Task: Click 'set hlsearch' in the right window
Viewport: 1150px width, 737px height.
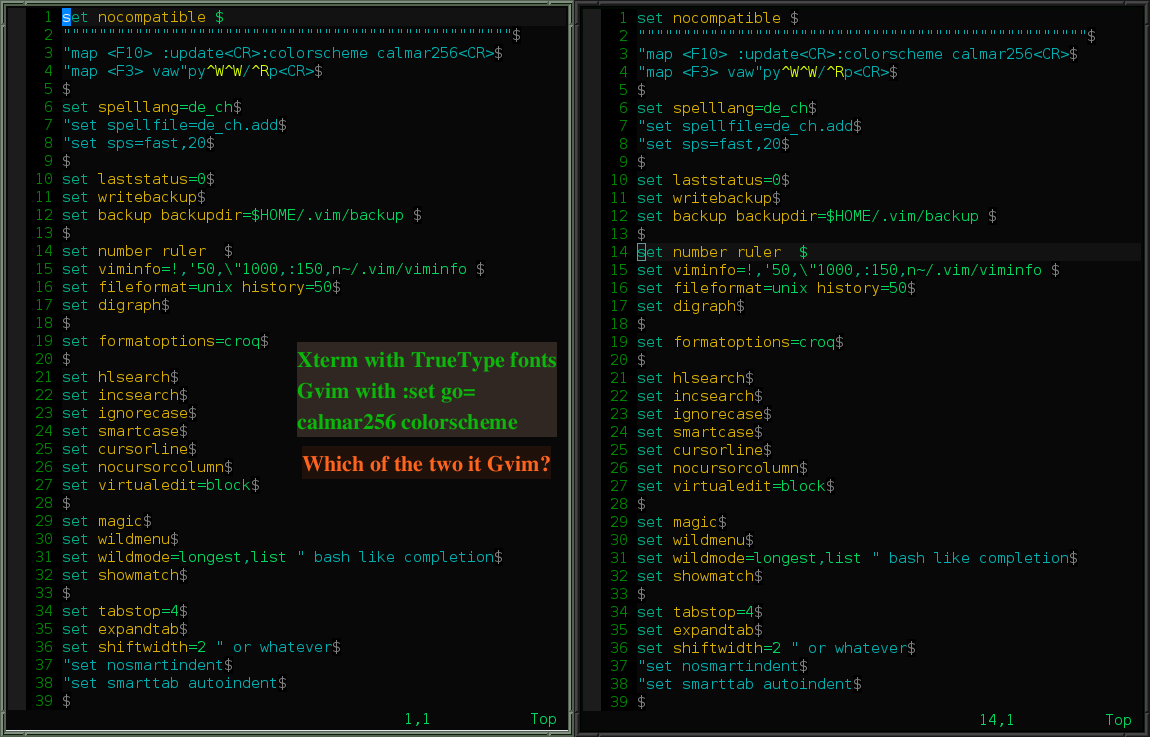Action: tap(691, 378)
